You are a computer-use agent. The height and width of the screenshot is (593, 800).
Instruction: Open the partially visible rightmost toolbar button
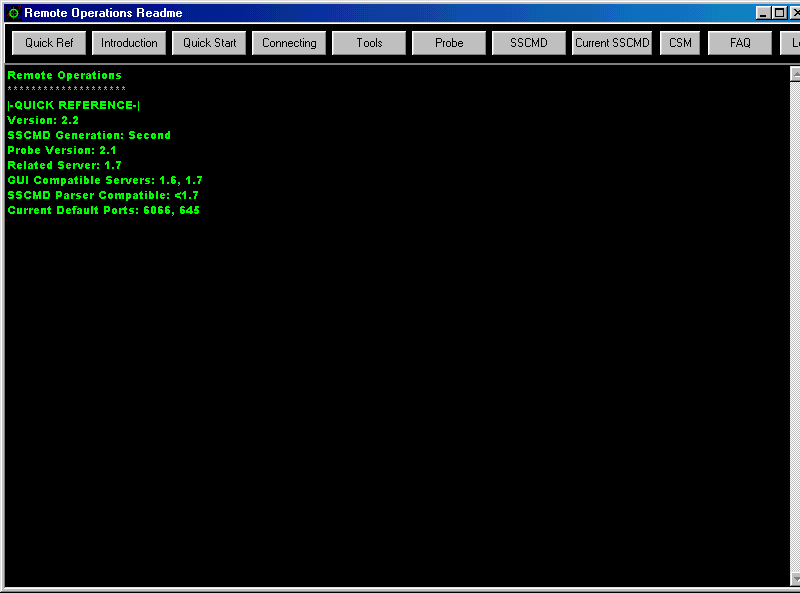pyautogui.click(x=792, y=43)
